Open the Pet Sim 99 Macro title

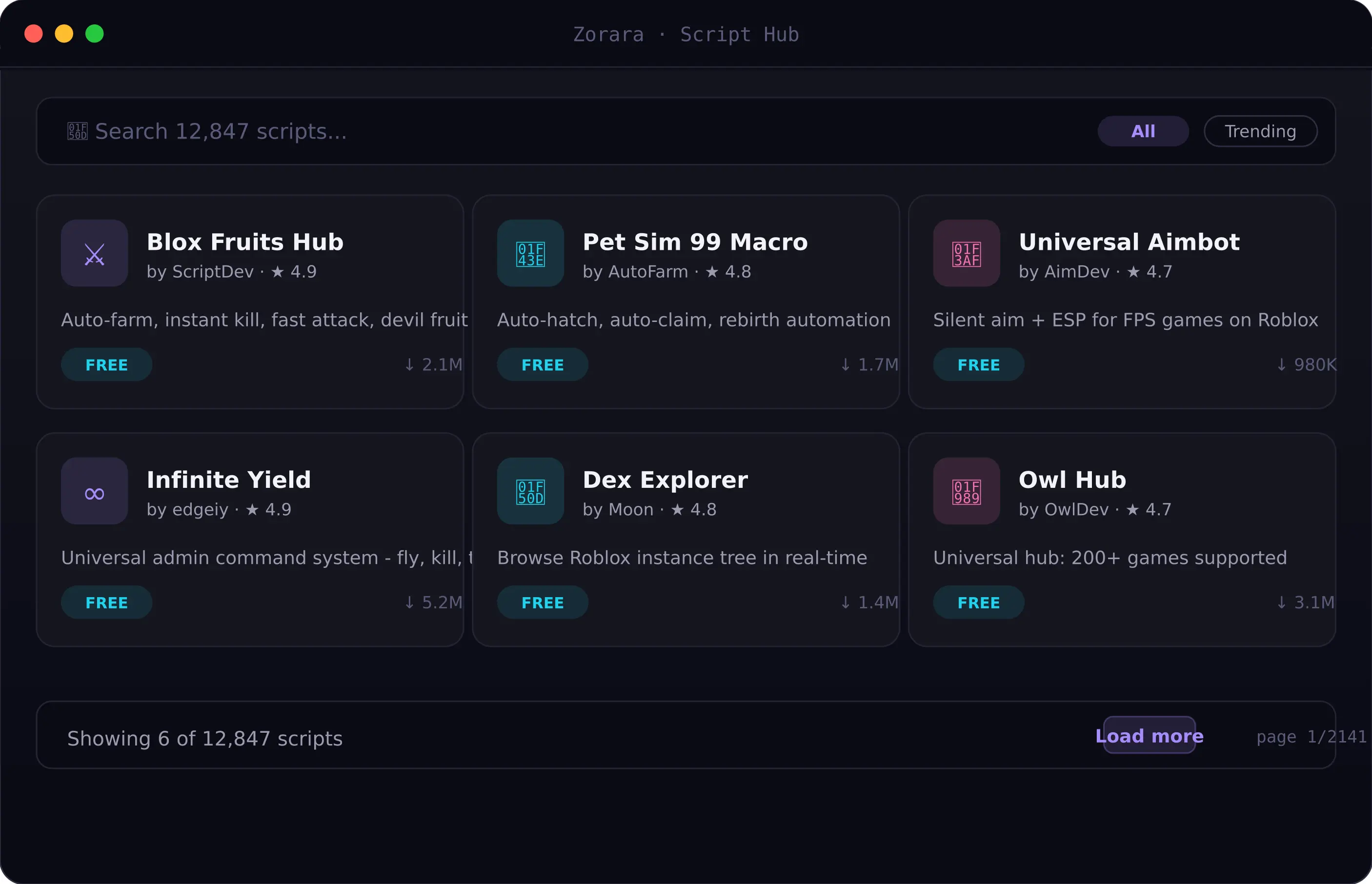tap(695, 242)
